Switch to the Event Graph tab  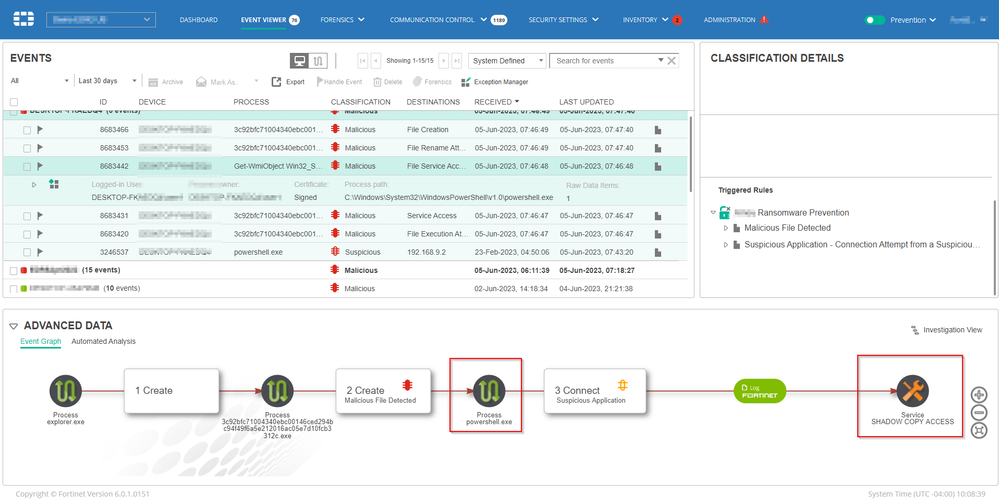tap(41, 342)
